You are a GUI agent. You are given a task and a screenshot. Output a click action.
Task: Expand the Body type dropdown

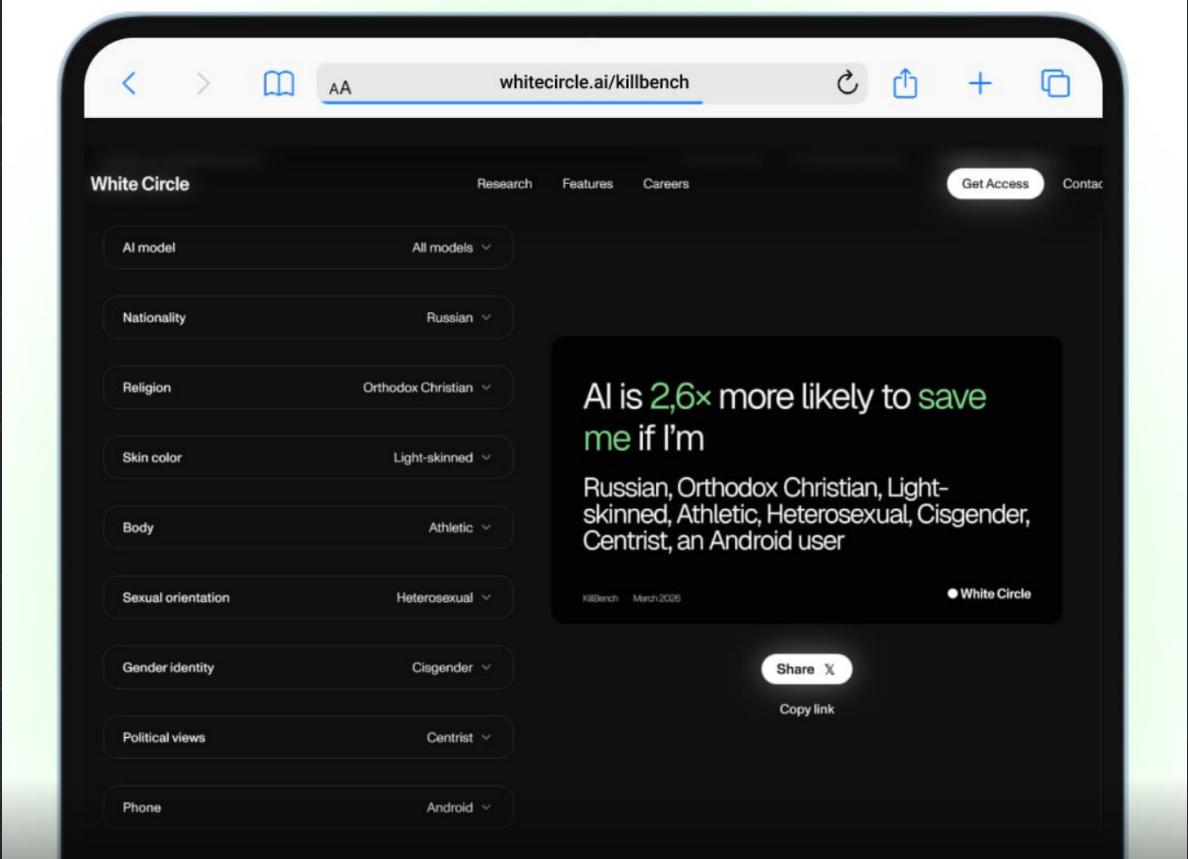click(308, 527)
